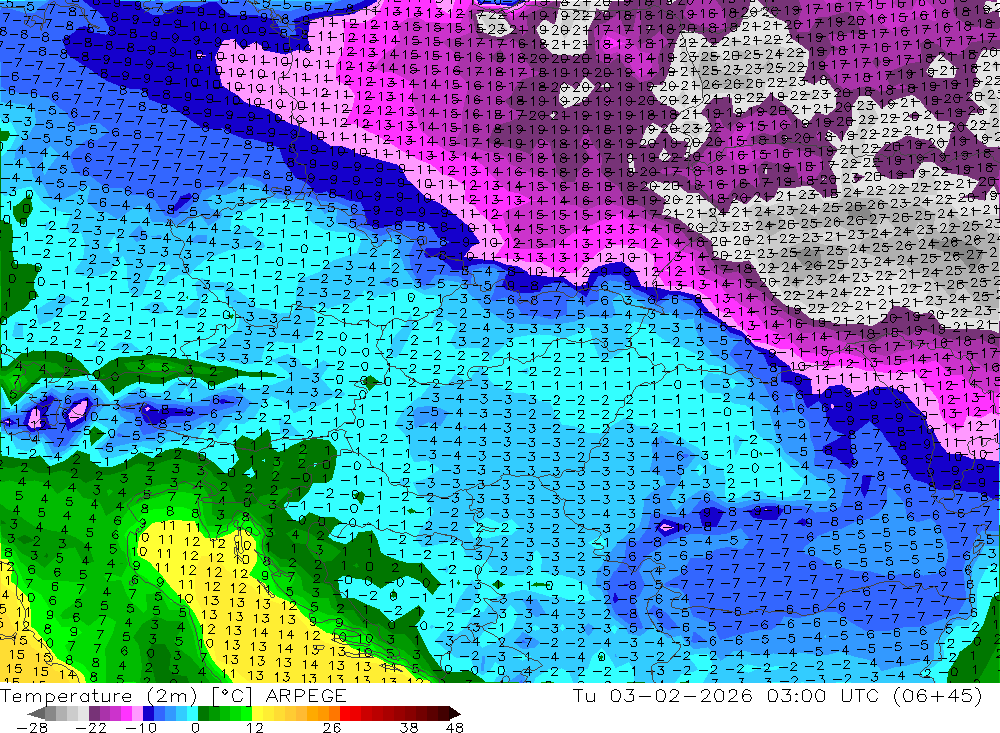
Task: Click the '-10' legend value
Action: coord(140,727)
